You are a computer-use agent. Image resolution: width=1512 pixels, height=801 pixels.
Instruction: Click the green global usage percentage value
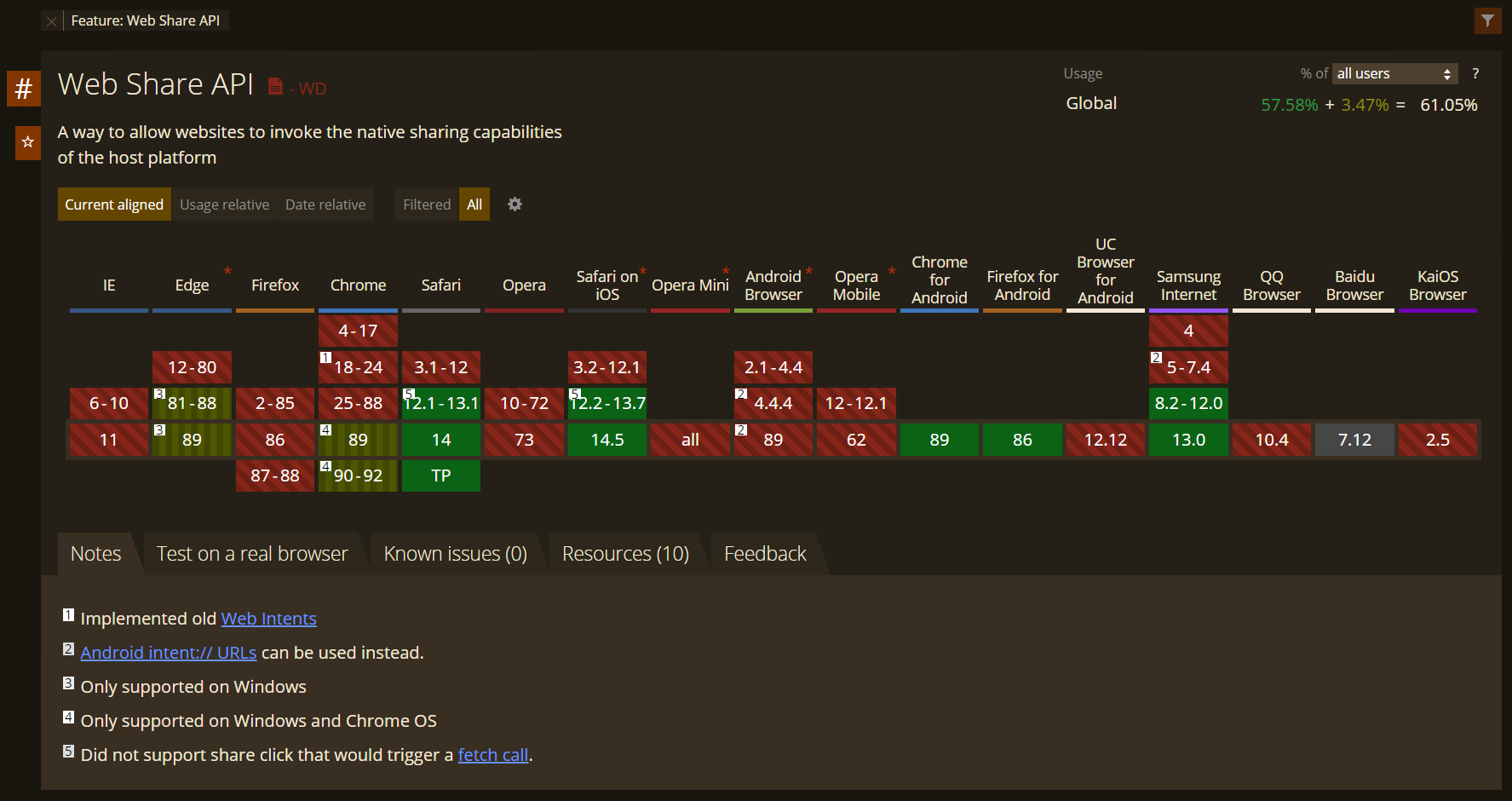1289,105
